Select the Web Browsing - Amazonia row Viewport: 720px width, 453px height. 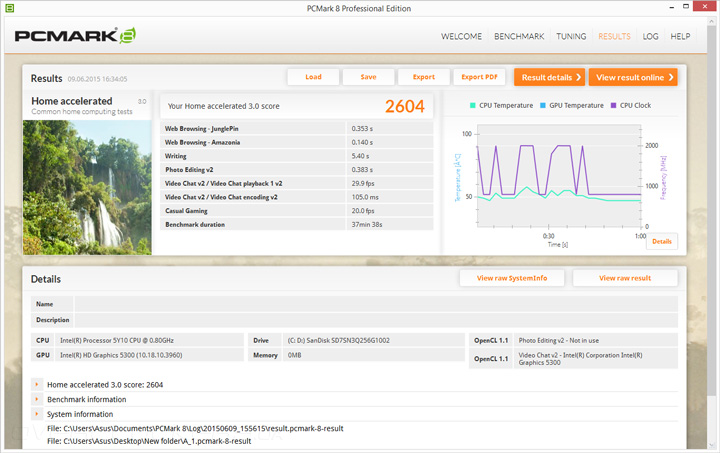297,142
